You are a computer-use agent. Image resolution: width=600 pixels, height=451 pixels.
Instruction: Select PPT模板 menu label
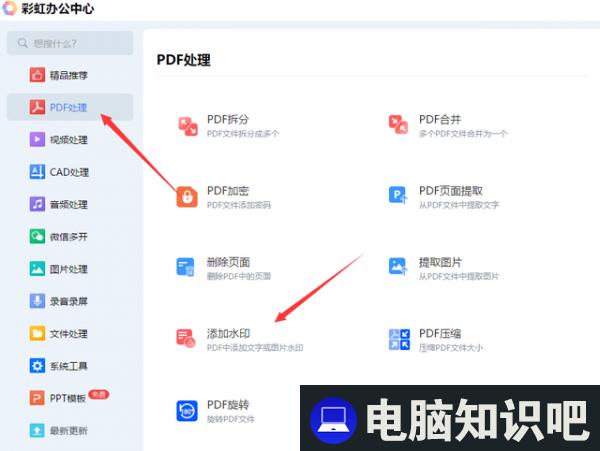[x=68, y=398]
